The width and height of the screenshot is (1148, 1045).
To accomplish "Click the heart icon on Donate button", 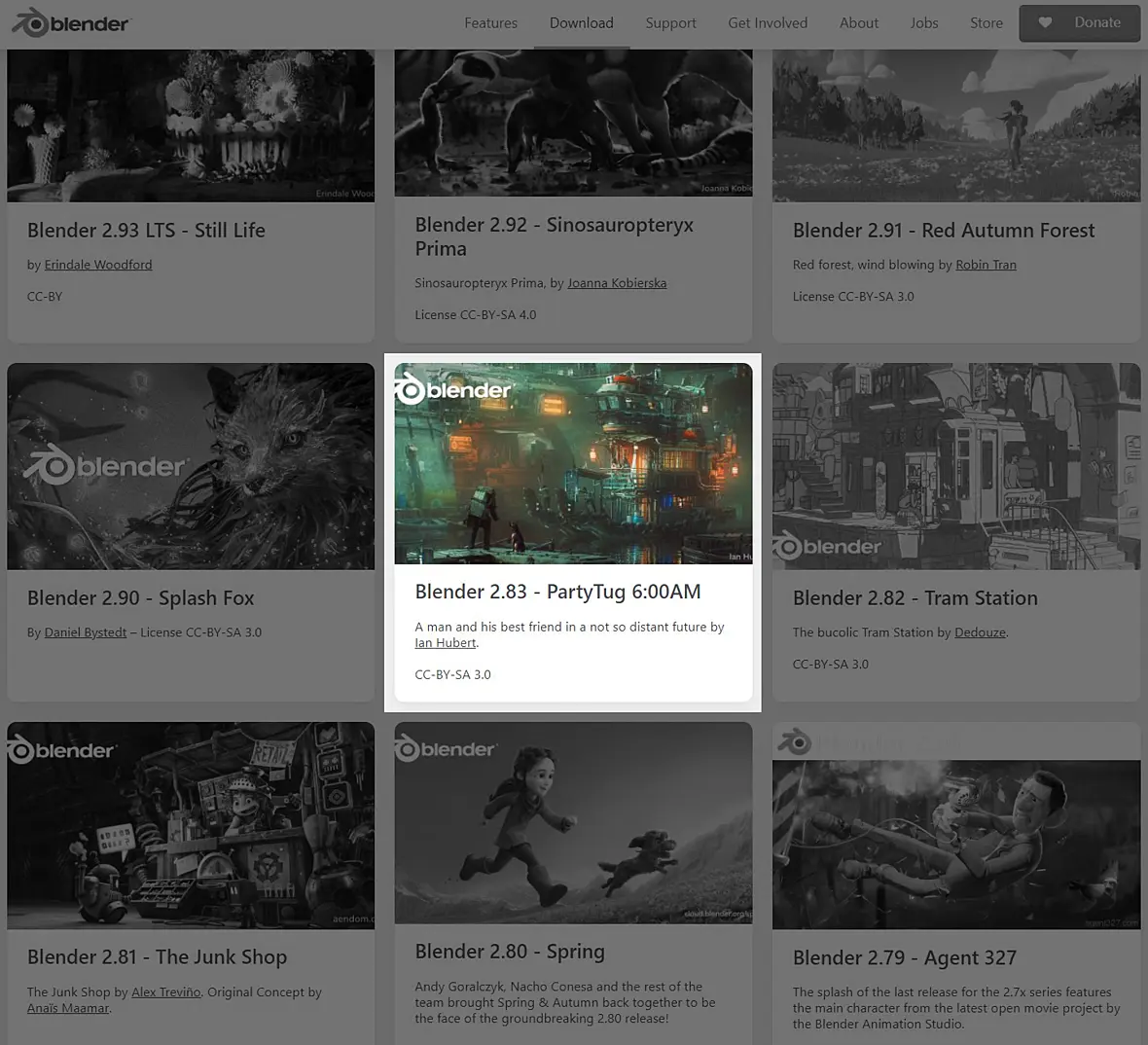I will (1045, 22).
